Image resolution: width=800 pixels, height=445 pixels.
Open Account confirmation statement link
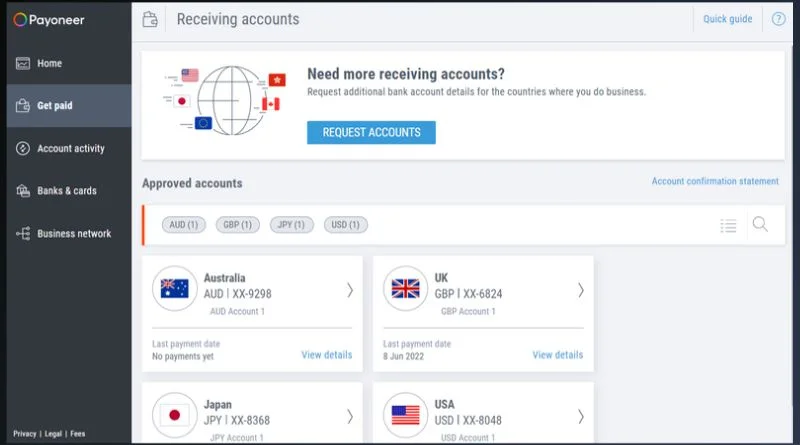pyautogui.click(x=715, y=181)
